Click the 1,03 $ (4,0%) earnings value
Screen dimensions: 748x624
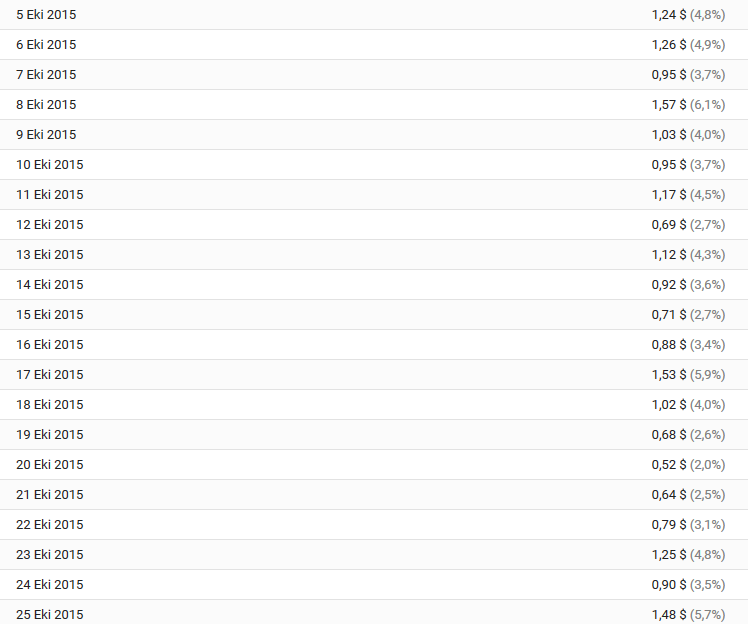688,135
